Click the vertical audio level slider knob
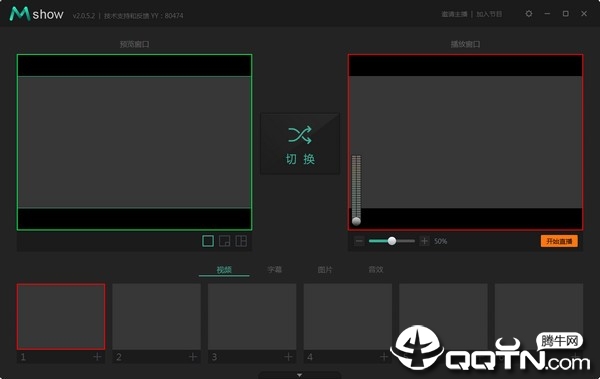The height and width of the screenshot is (379, 600). point(356,221)
